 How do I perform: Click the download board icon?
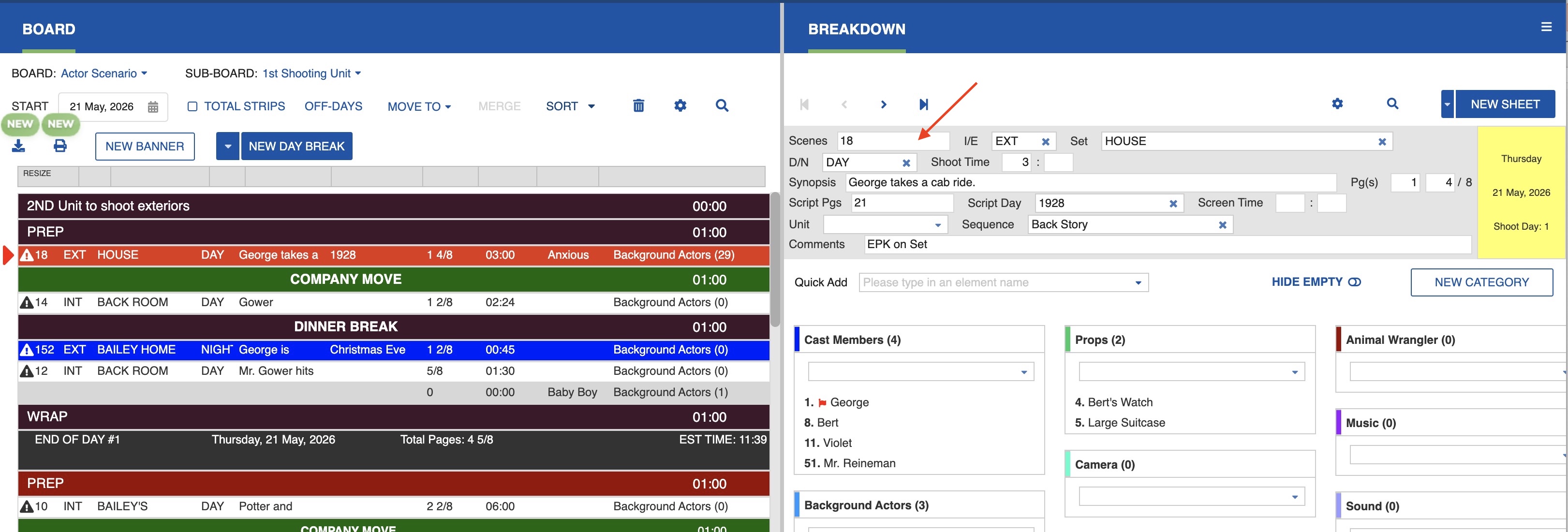(x=19, y=146)
